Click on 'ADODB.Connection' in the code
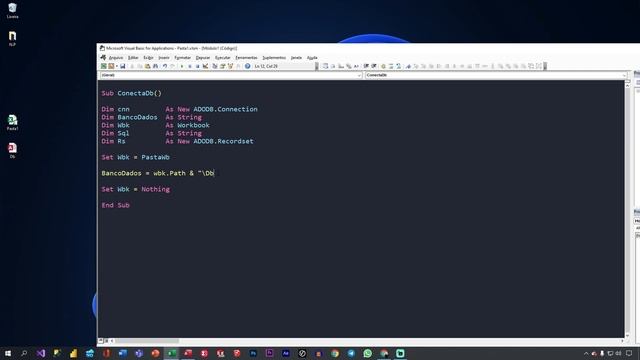 tap(225, 109)
